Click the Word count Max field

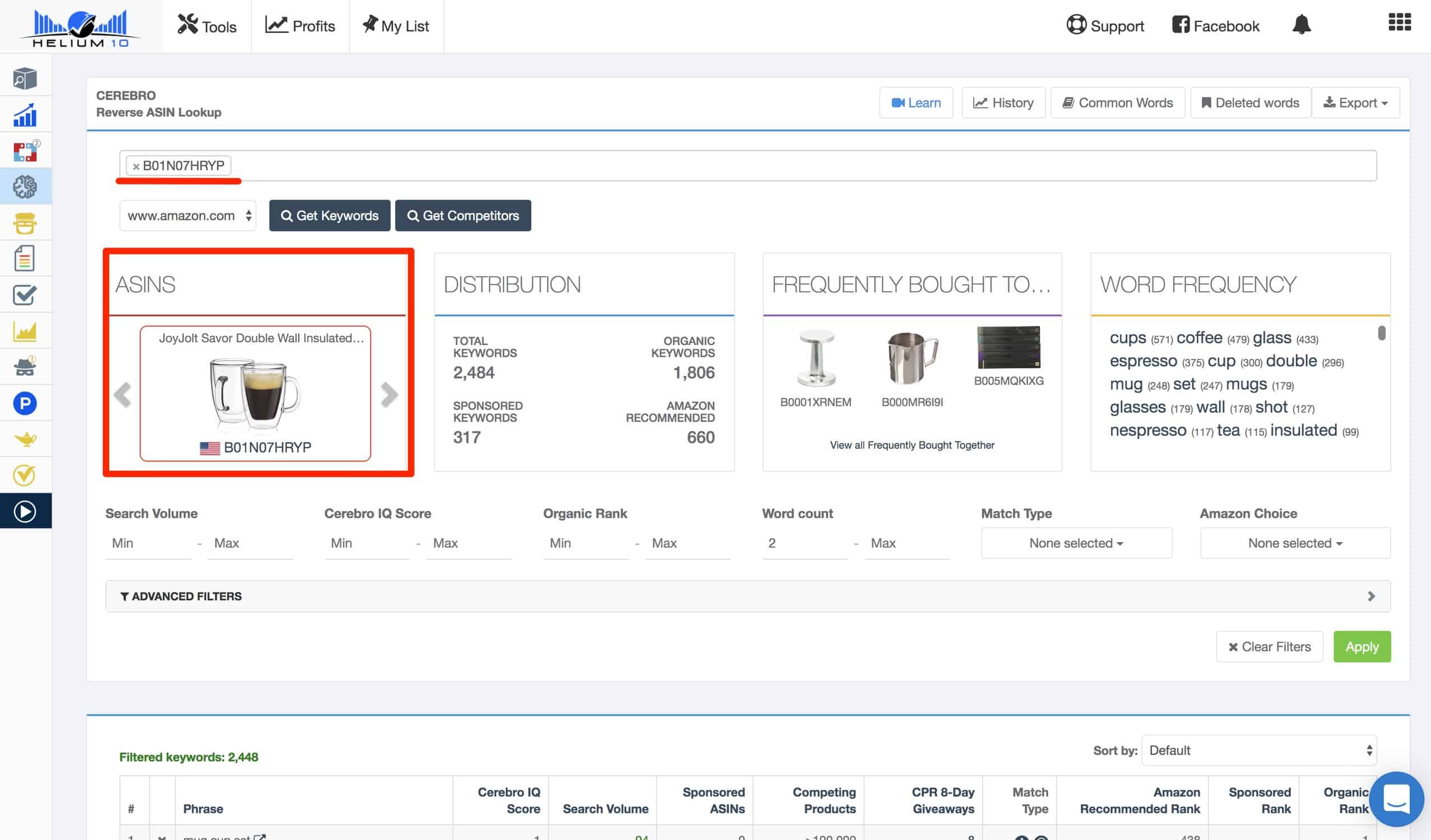pyautogui.click(x=907, y=543)
